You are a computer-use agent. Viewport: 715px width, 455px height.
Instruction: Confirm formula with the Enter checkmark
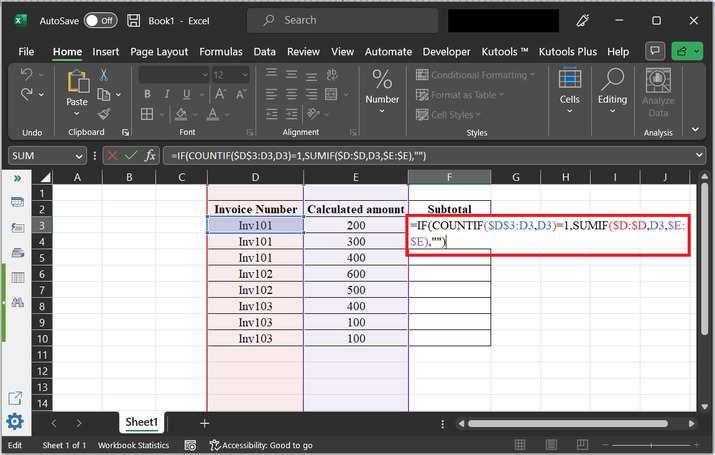coord(130,156)
